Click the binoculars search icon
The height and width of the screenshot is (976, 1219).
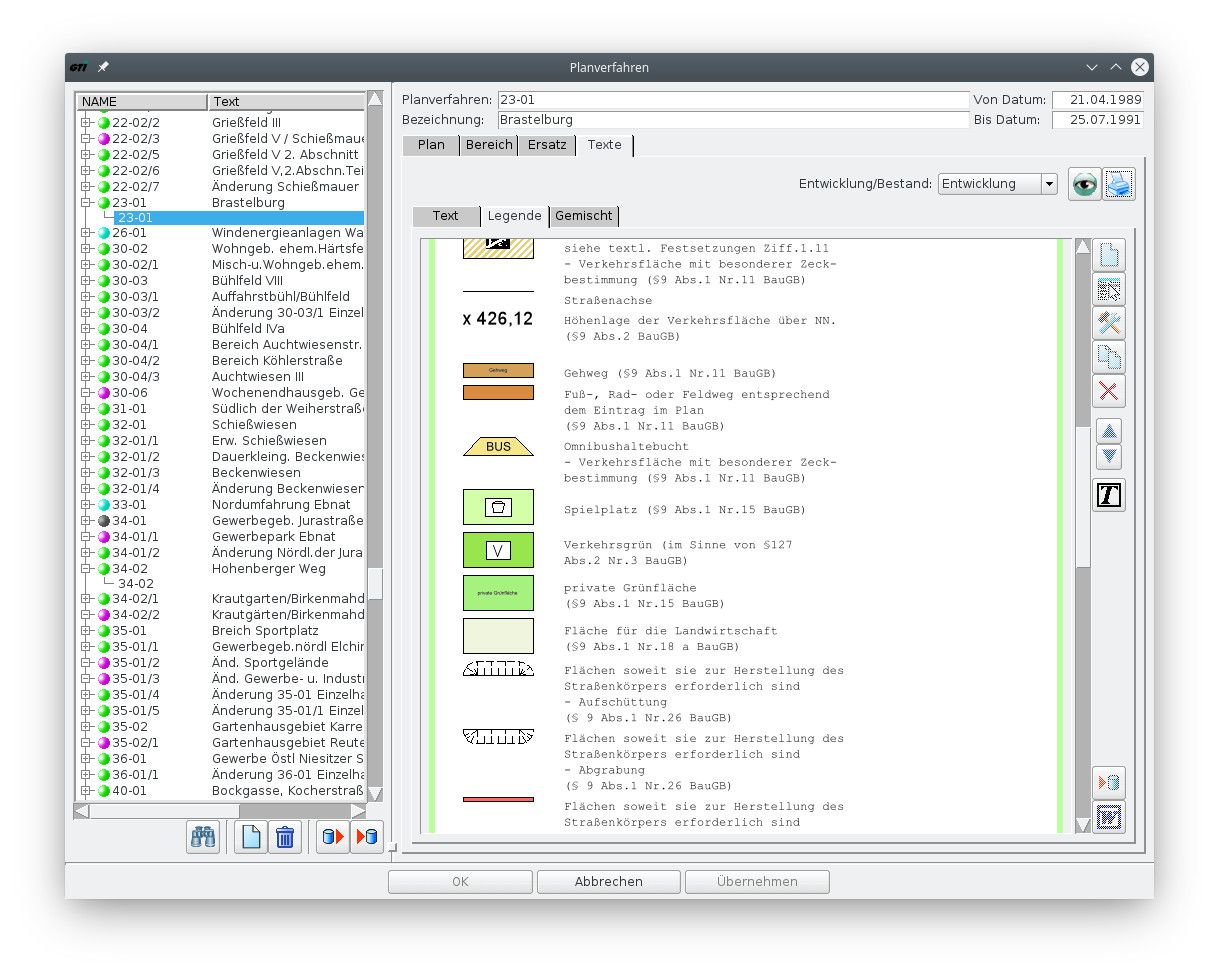tap(203, 836)
